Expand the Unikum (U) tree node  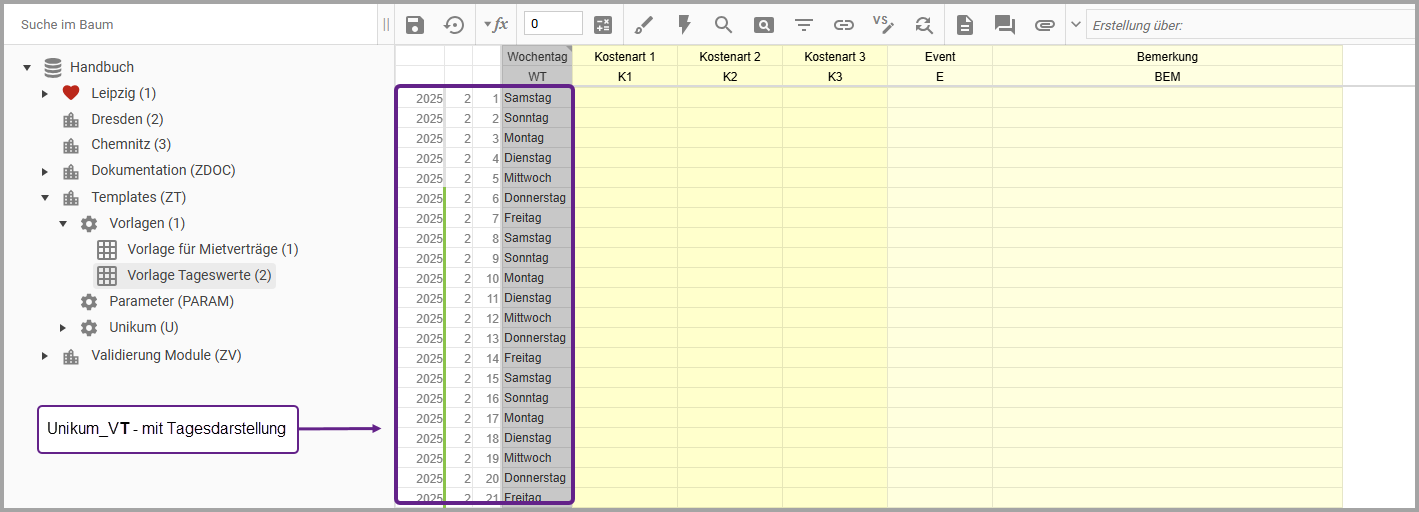(63, 328)
